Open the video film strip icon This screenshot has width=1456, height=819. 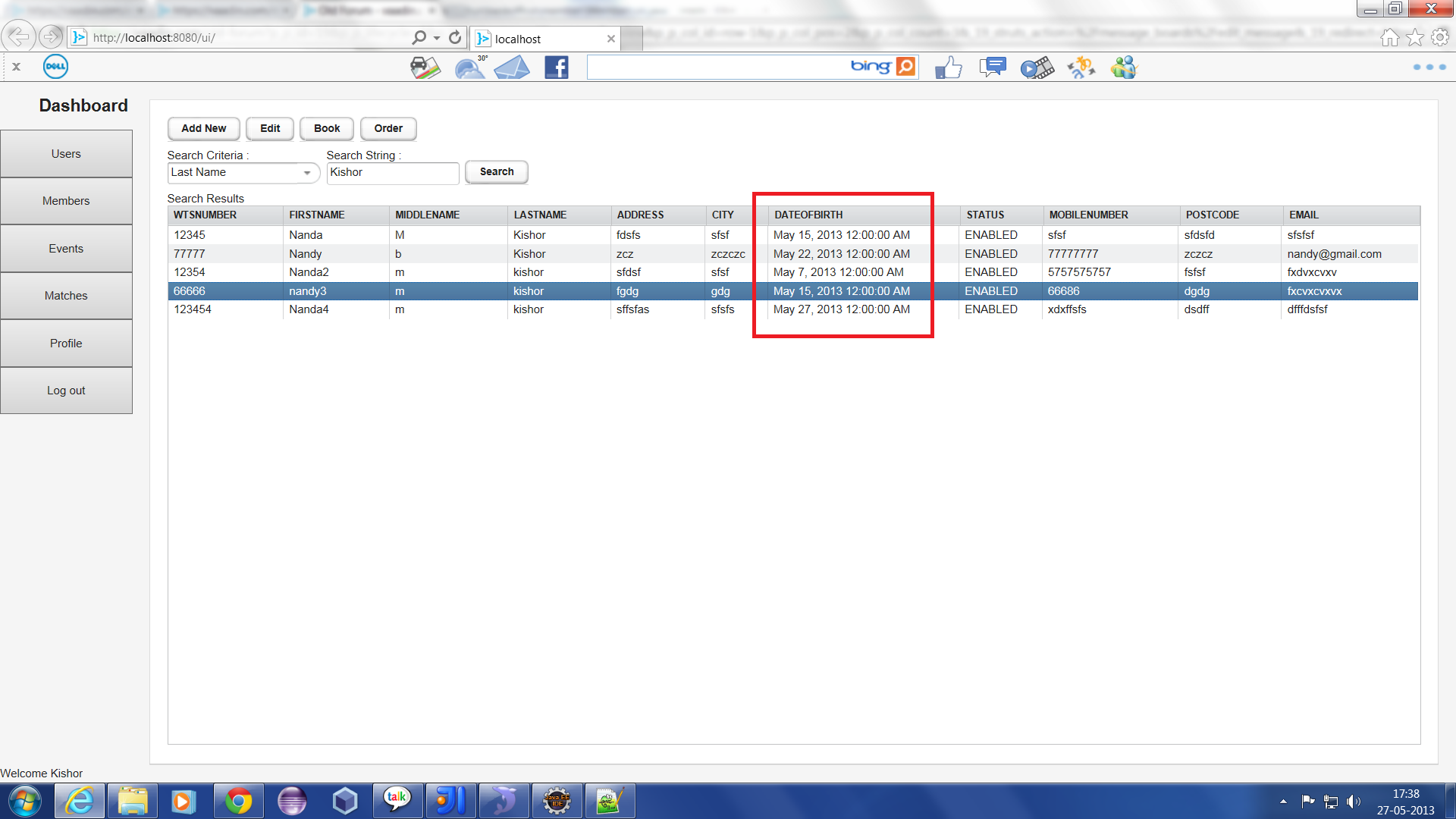pos(1037,68)
